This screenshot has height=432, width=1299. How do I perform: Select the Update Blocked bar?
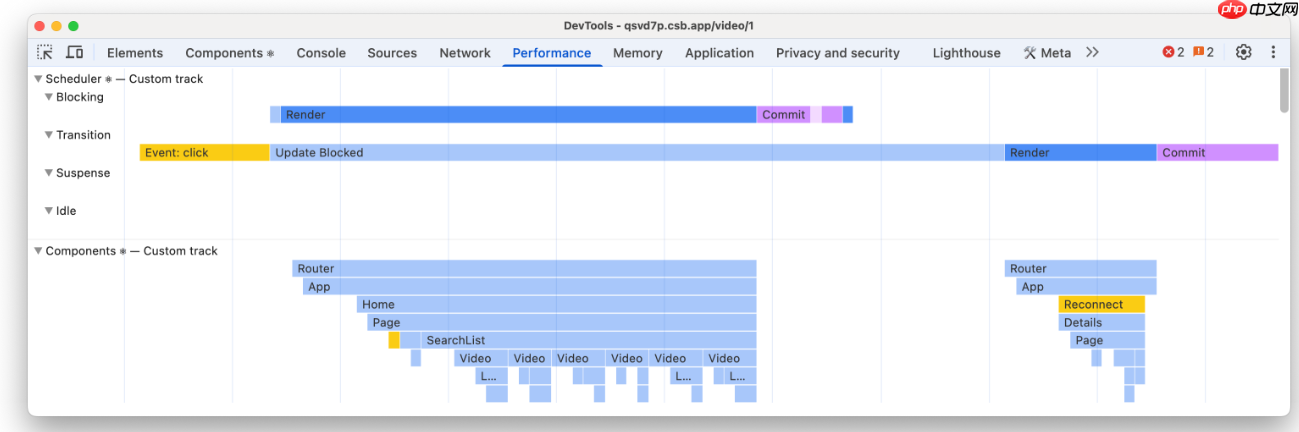pyautogui.click(x=637, y=153)
